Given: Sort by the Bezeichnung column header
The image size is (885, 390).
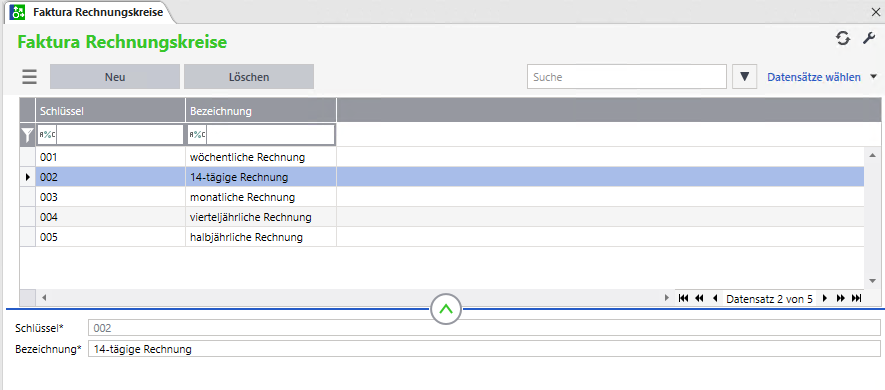Looking at the screenshot, I should [261, 111].
